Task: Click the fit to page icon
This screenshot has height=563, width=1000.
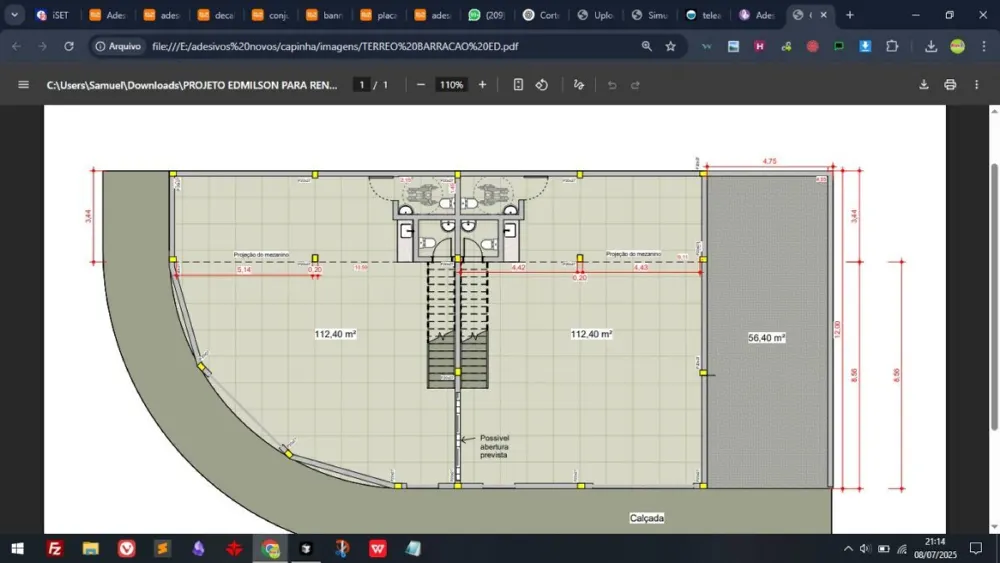Action: click(x=518, y=85)
